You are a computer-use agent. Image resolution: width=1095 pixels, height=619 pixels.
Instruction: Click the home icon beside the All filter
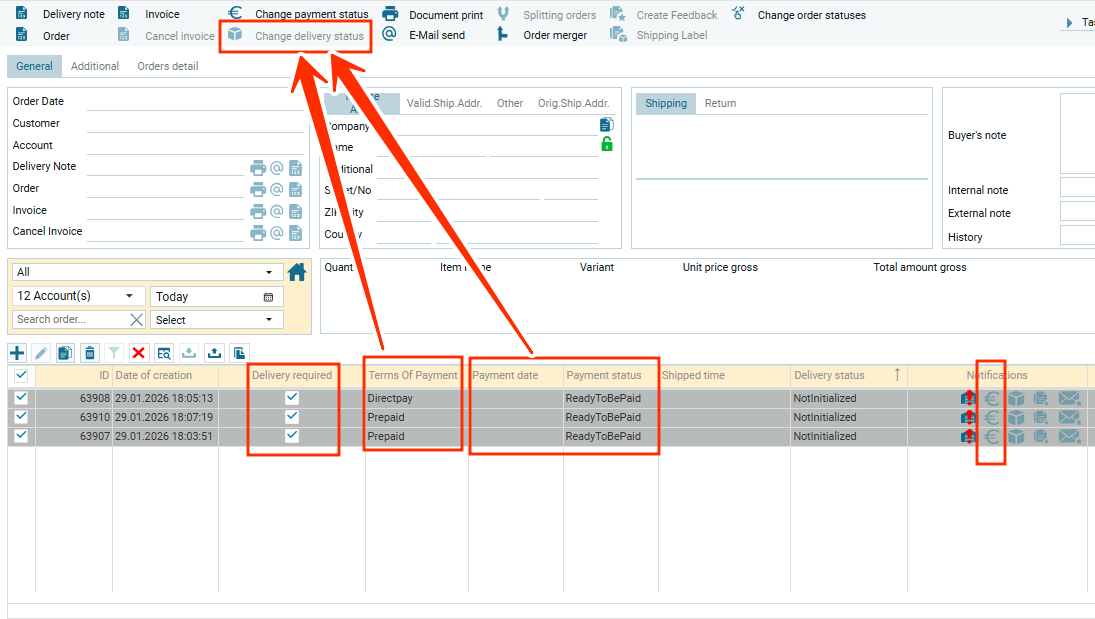click(x=297, y=272)
